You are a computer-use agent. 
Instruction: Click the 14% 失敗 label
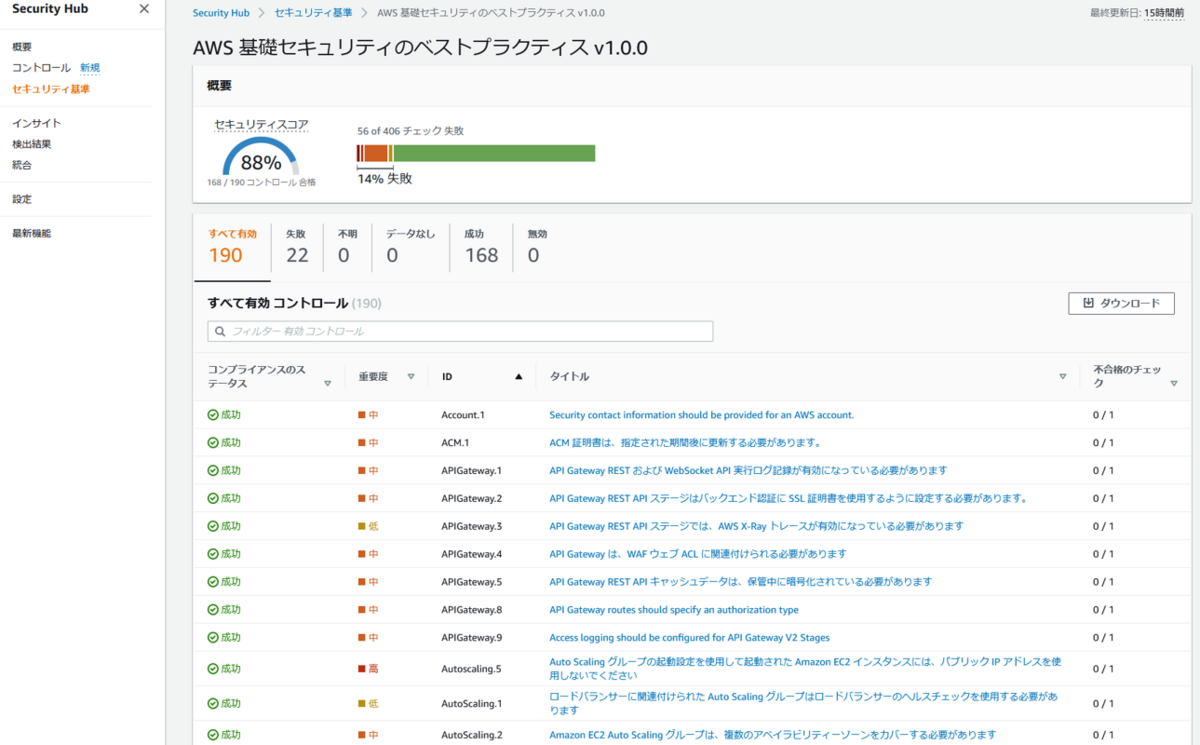click(385, 179)
